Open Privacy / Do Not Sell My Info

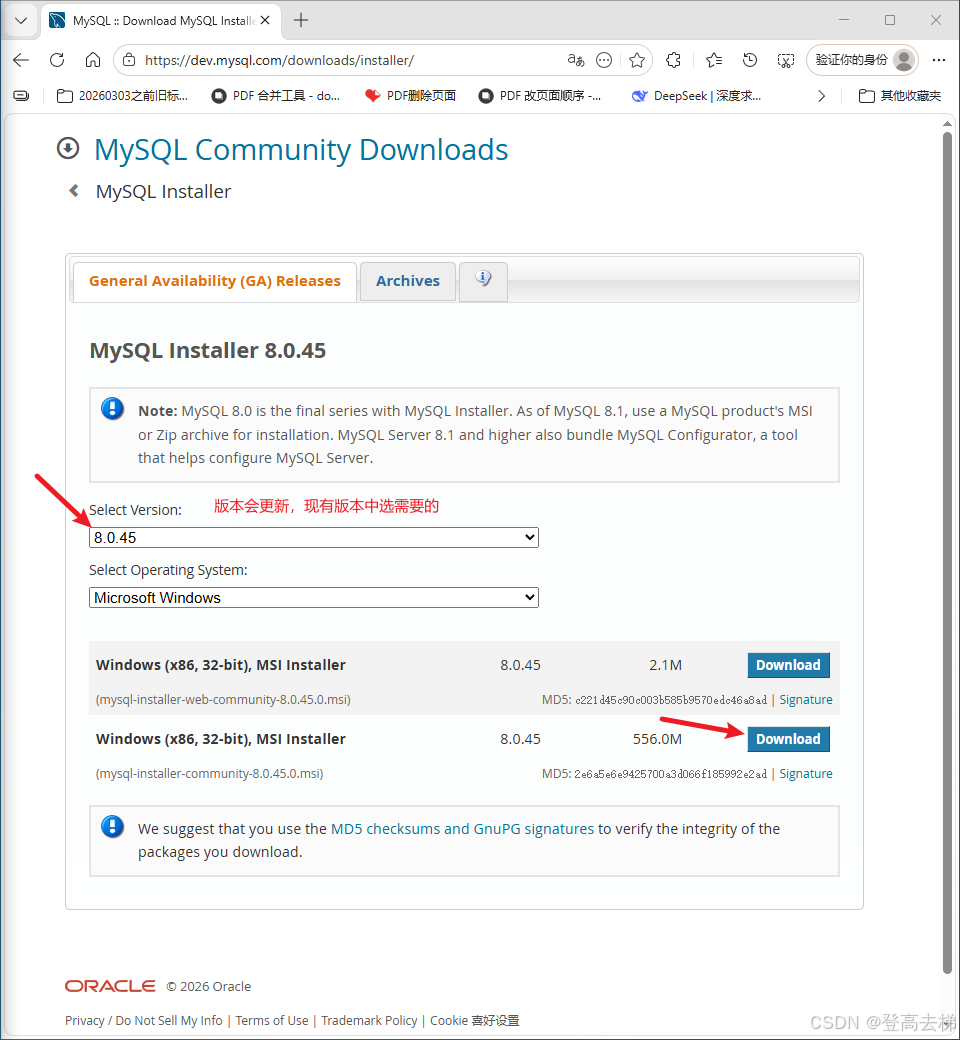pyautogui.click(x=143, y=1021)
